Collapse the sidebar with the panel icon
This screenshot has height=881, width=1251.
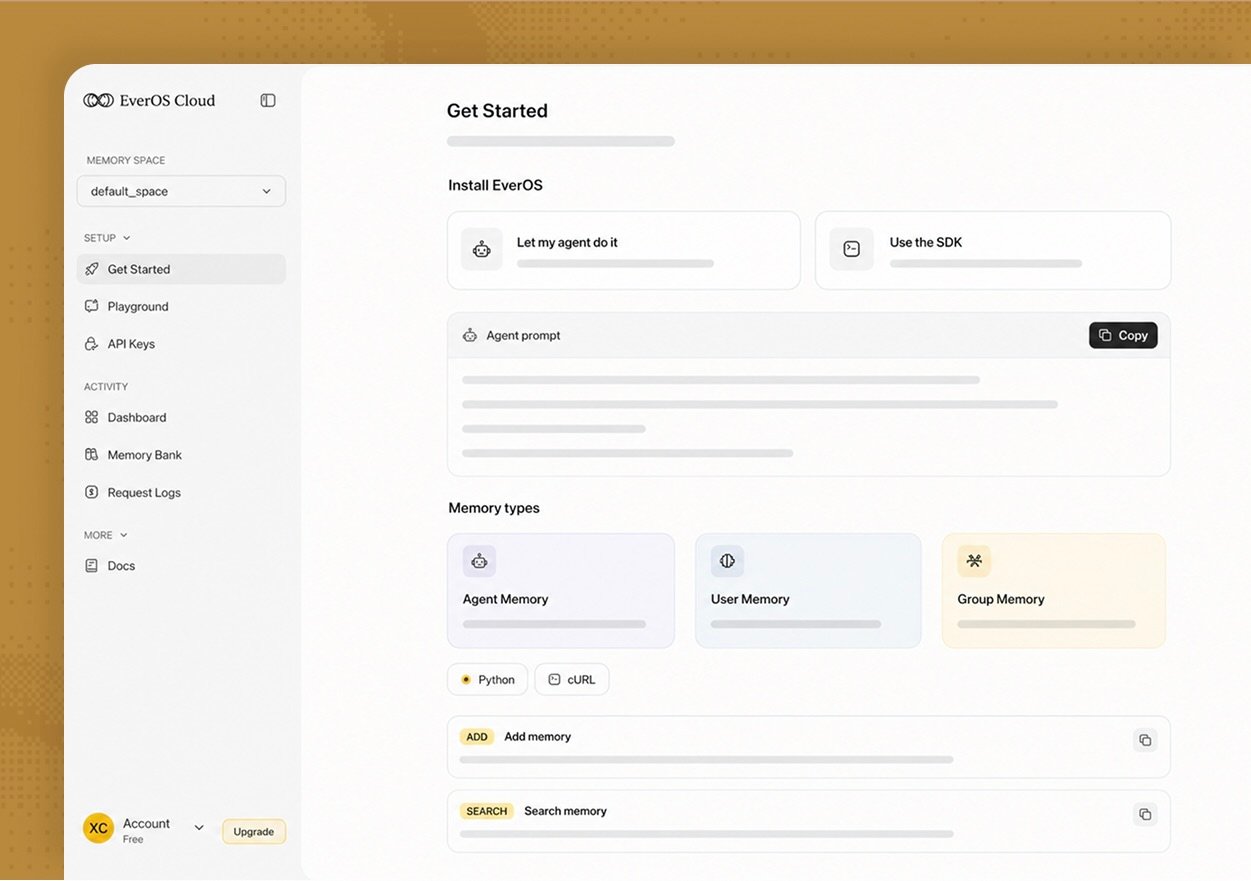pos(268,100)
